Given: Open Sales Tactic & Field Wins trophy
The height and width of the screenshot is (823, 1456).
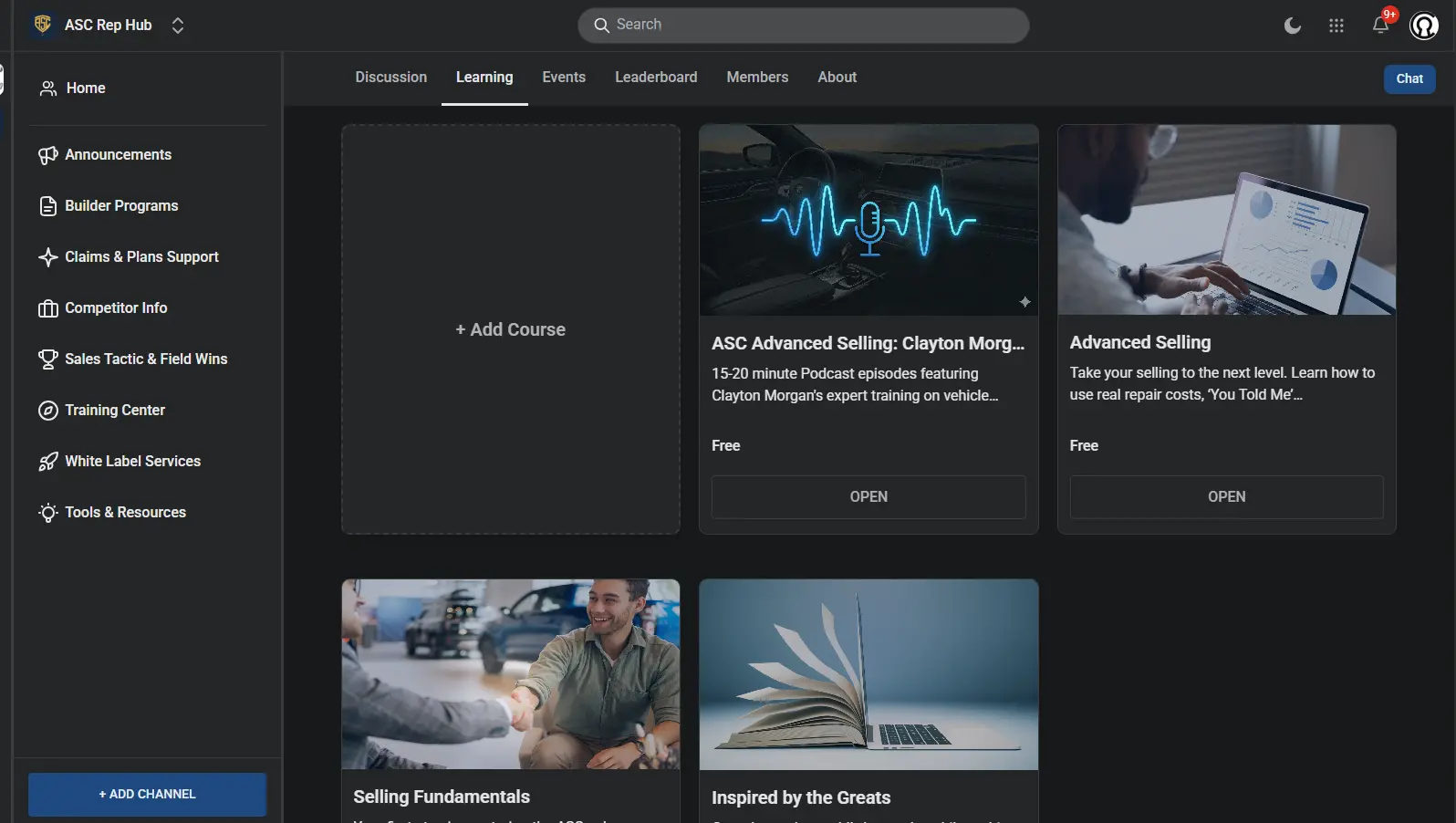Looking at the screenshot, I should point(48,359).
